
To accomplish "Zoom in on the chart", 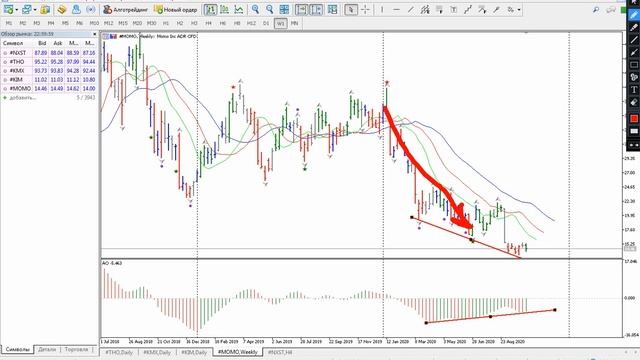I will tap(255, 9).
